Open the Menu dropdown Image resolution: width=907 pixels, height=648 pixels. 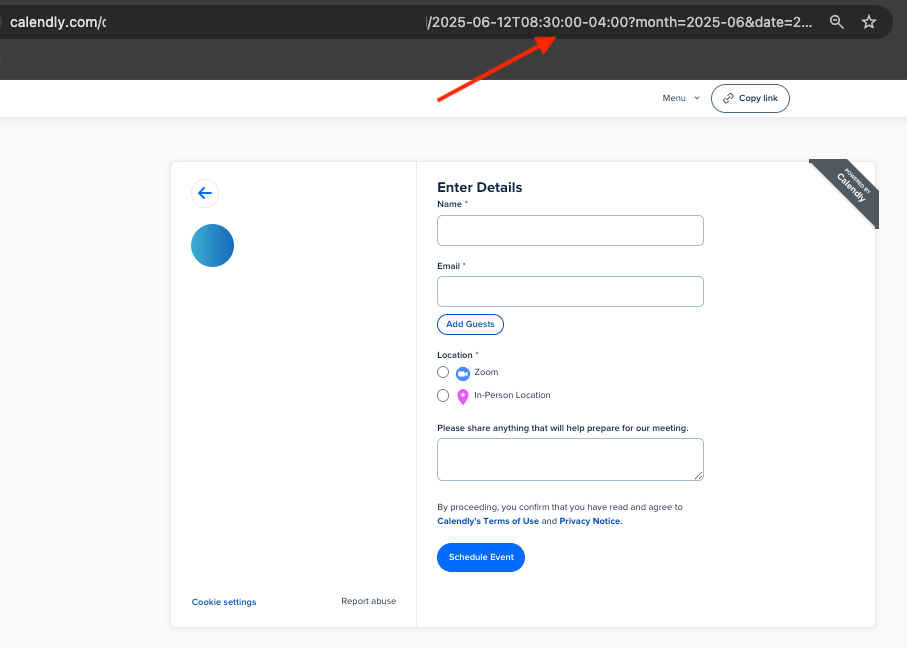point(681,98)
